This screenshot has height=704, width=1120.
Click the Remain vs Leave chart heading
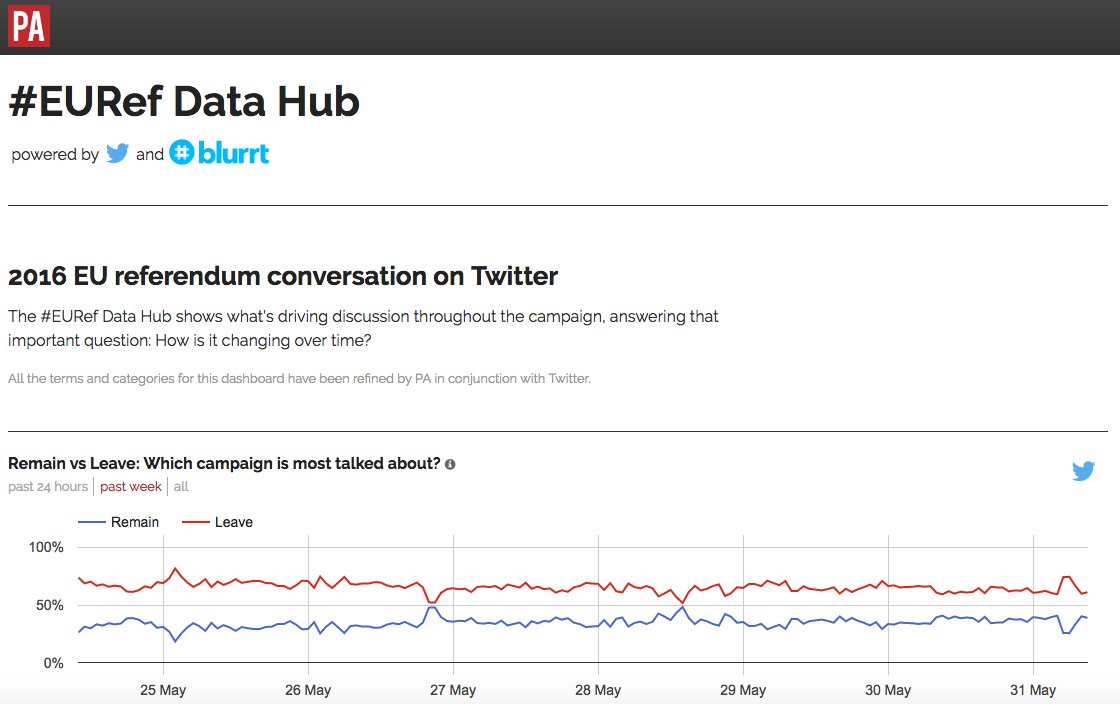pyautogui.click(x=224, y=463)
